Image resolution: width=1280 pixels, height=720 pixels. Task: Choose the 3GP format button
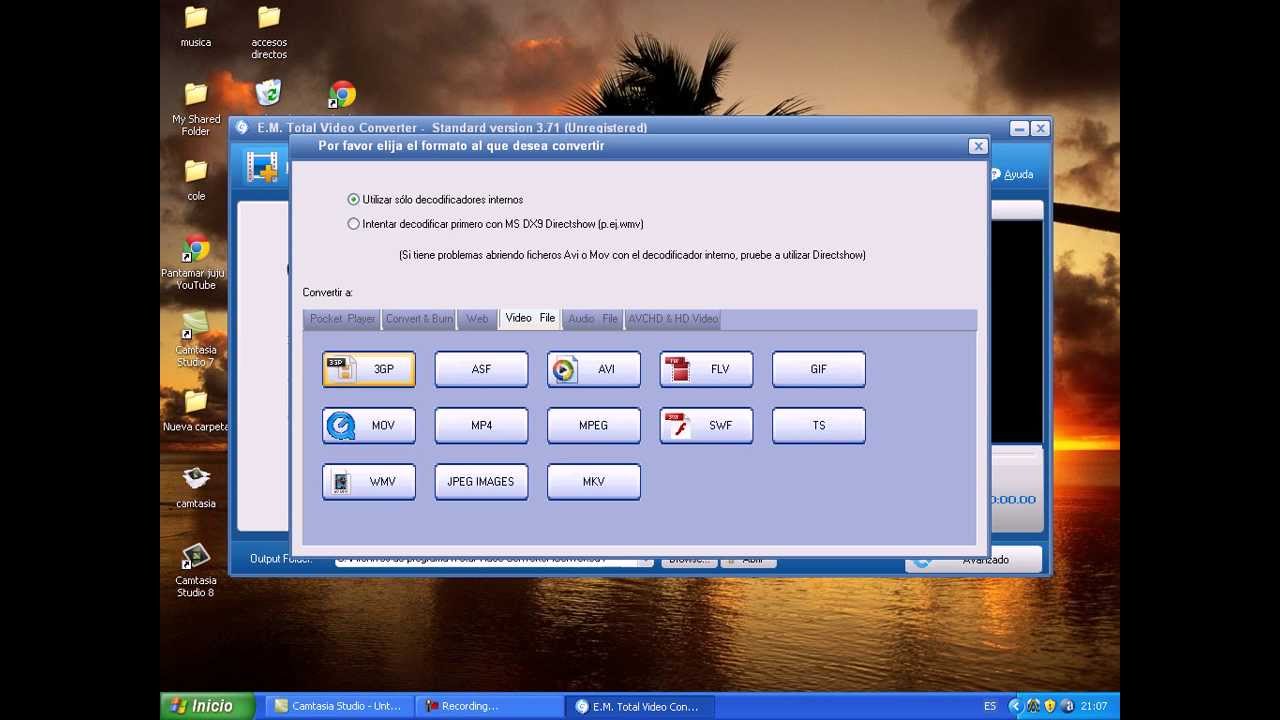coord(369,369)
